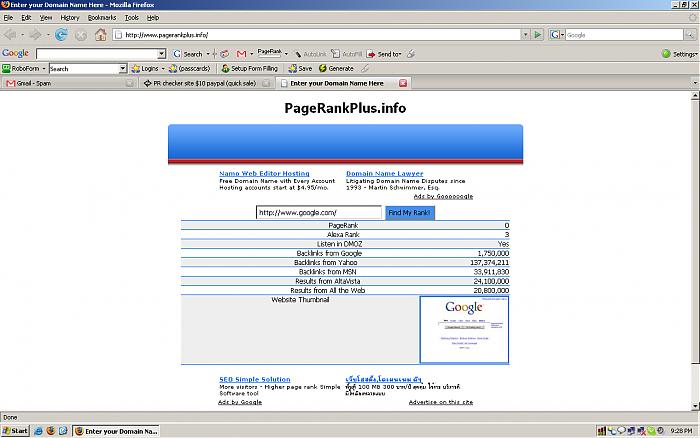
Task: Open the Namo Web Editor Hosting link
Action: 264,173
